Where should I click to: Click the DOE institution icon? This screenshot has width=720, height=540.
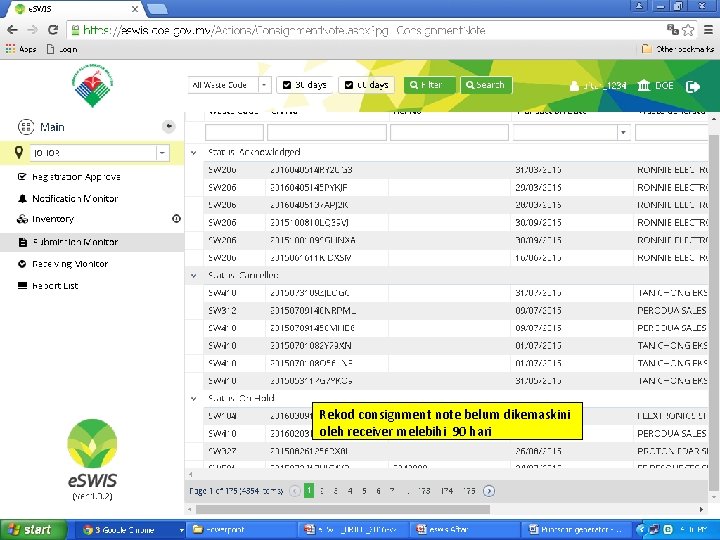click(x=644, y=85)
